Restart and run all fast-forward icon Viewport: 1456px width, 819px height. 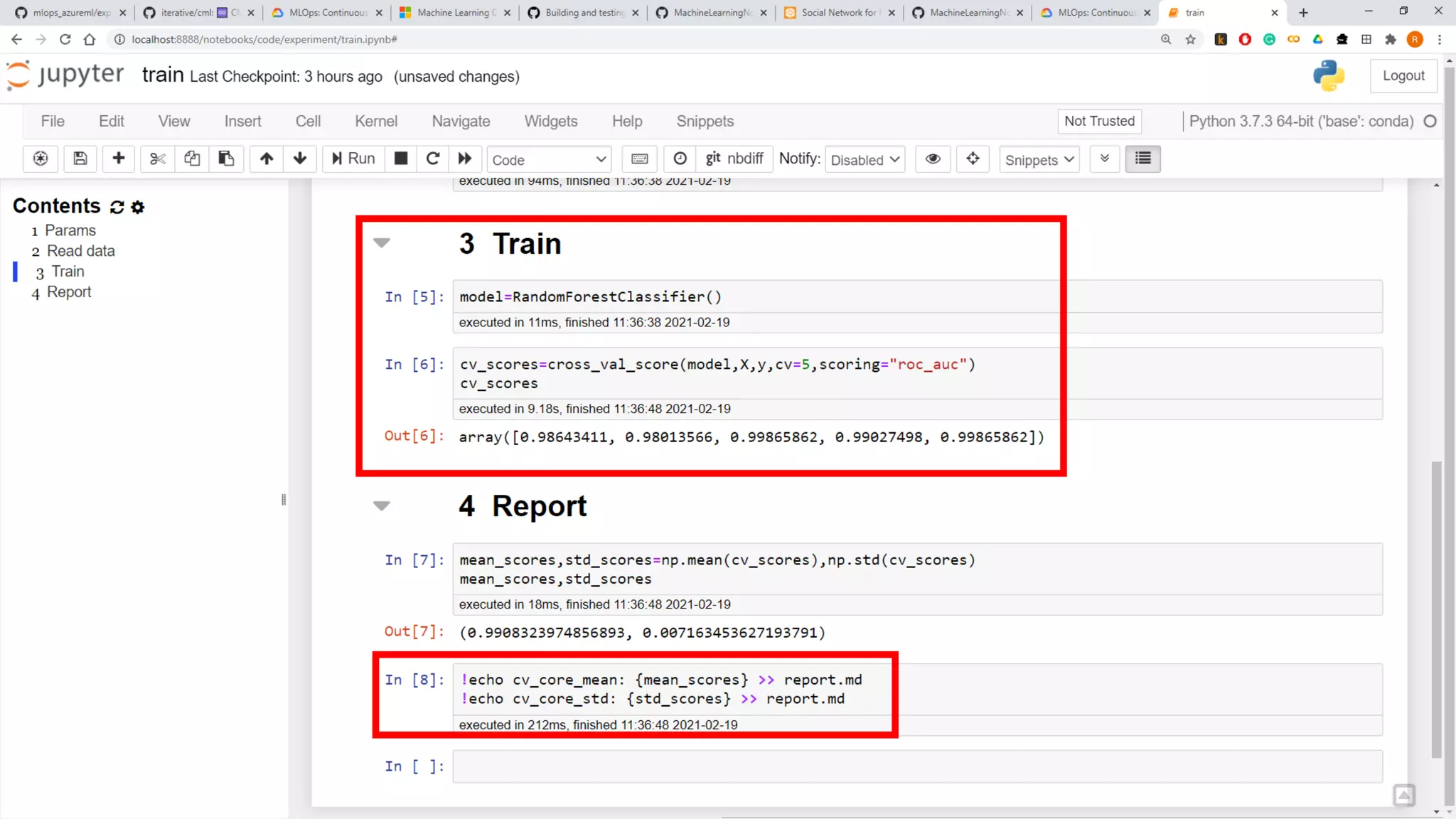(x=465, y=159)
